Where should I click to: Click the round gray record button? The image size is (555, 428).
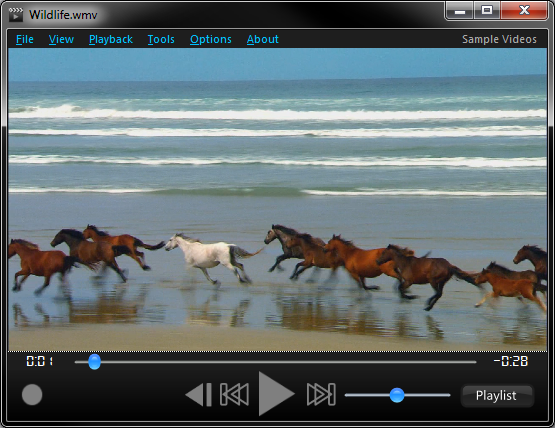pos(32,394)
